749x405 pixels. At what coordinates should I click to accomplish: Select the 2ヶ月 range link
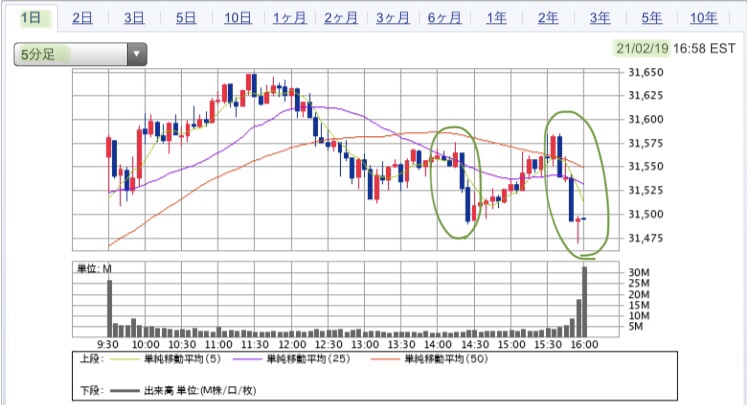tap(341, 18)
